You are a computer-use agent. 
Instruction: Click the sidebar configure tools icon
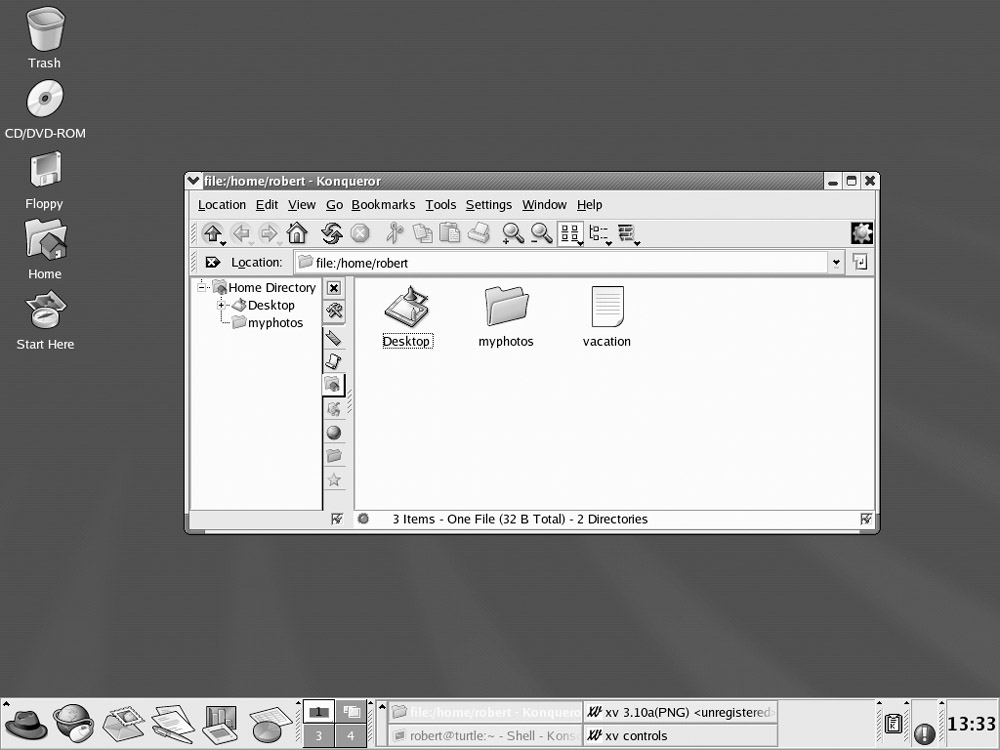[334, 312]
